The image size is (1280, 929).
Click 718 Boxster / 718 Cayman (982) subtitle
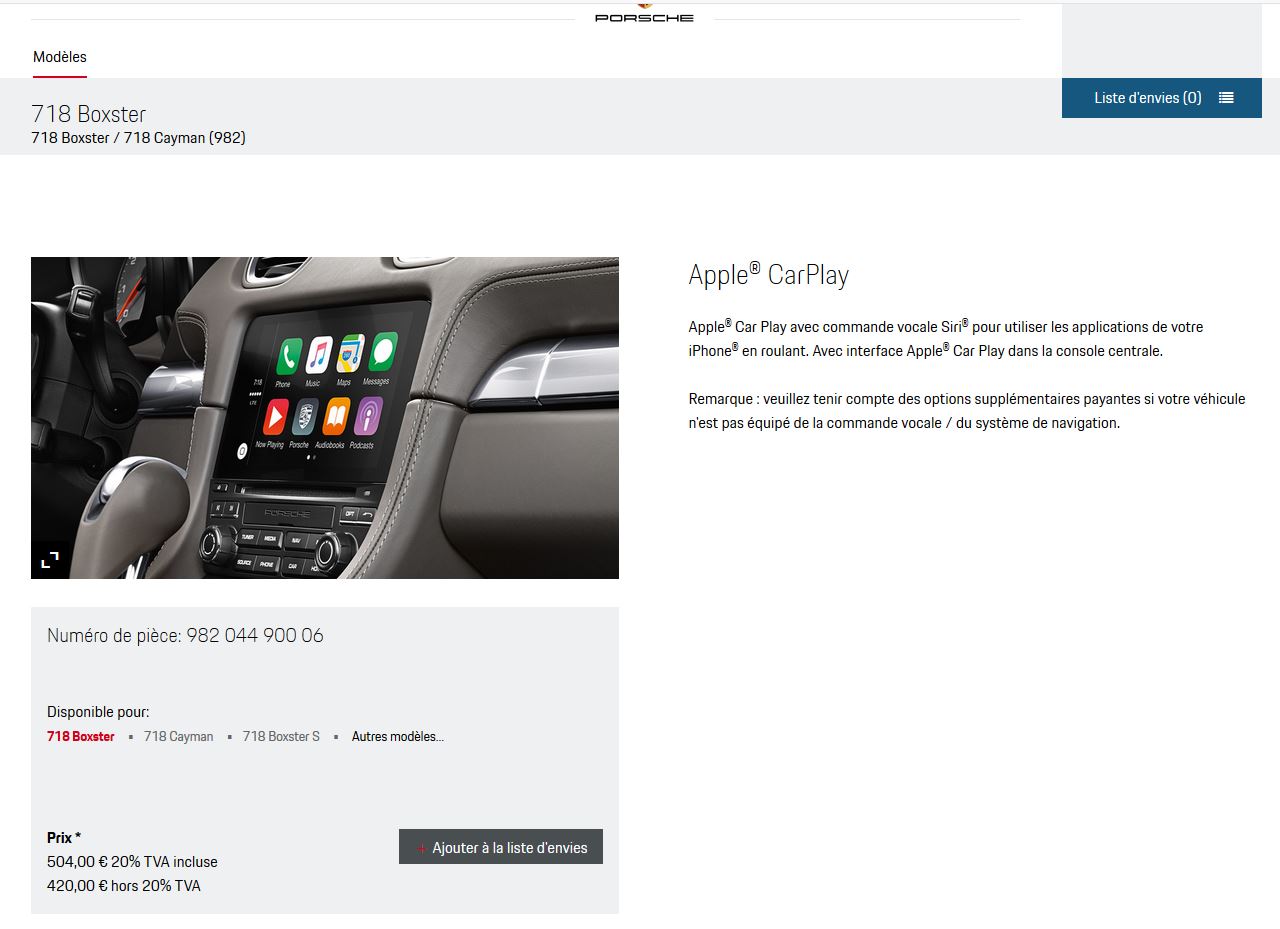click(x=138, y=138)
